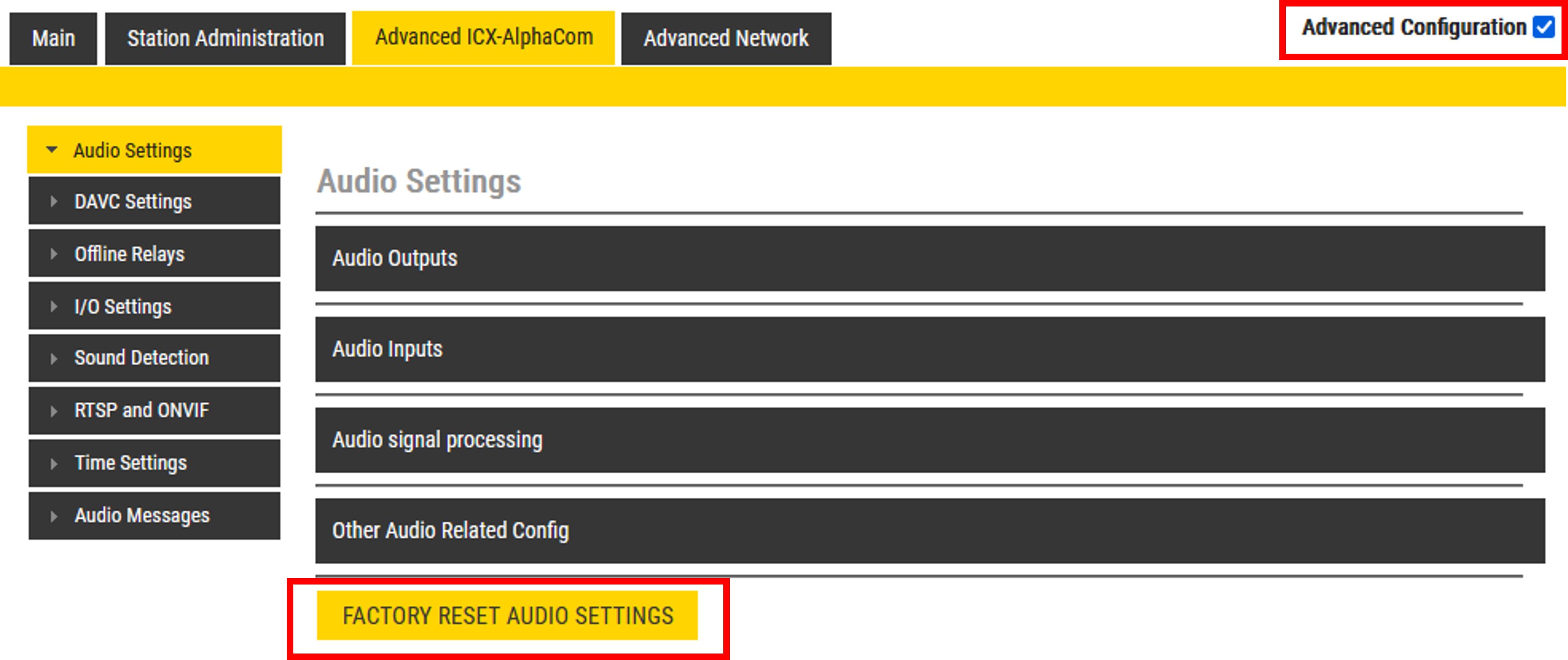Click Offline Relays triangle icon
Viewport: 1568px width, 660px height.
54,254
